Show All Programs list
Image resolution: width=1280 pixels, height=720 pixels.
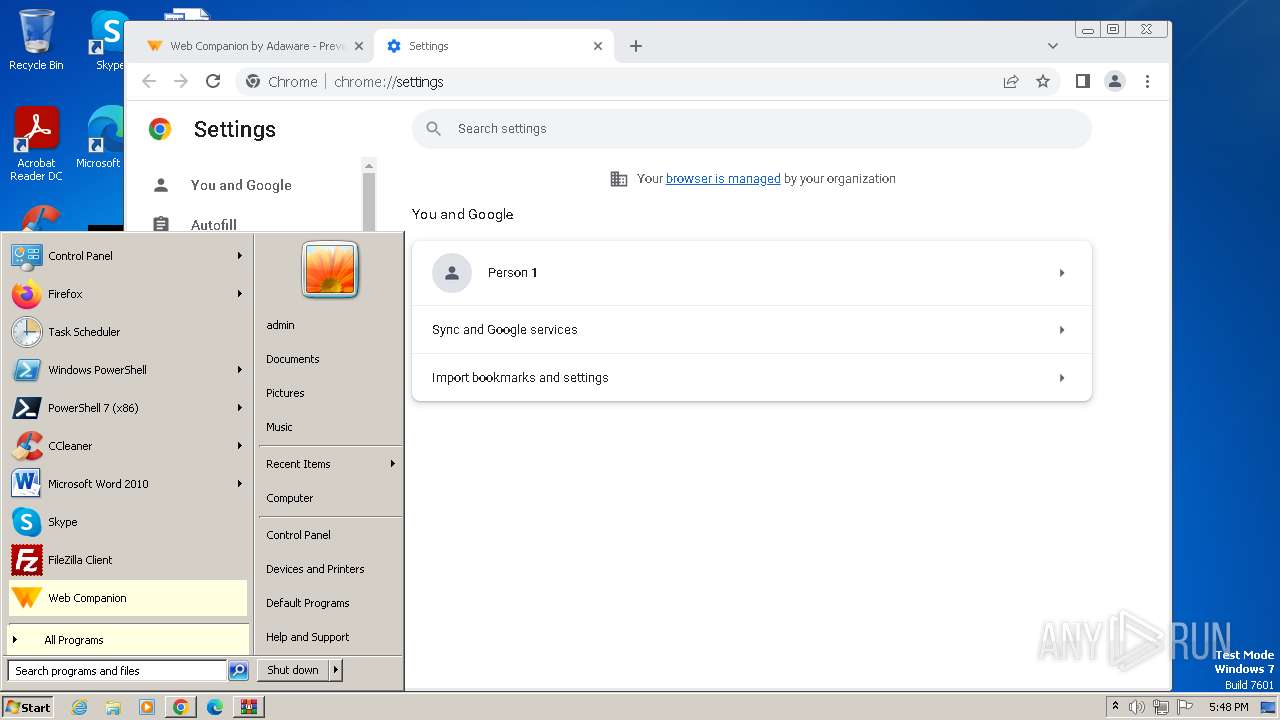(x=127, y=640)
